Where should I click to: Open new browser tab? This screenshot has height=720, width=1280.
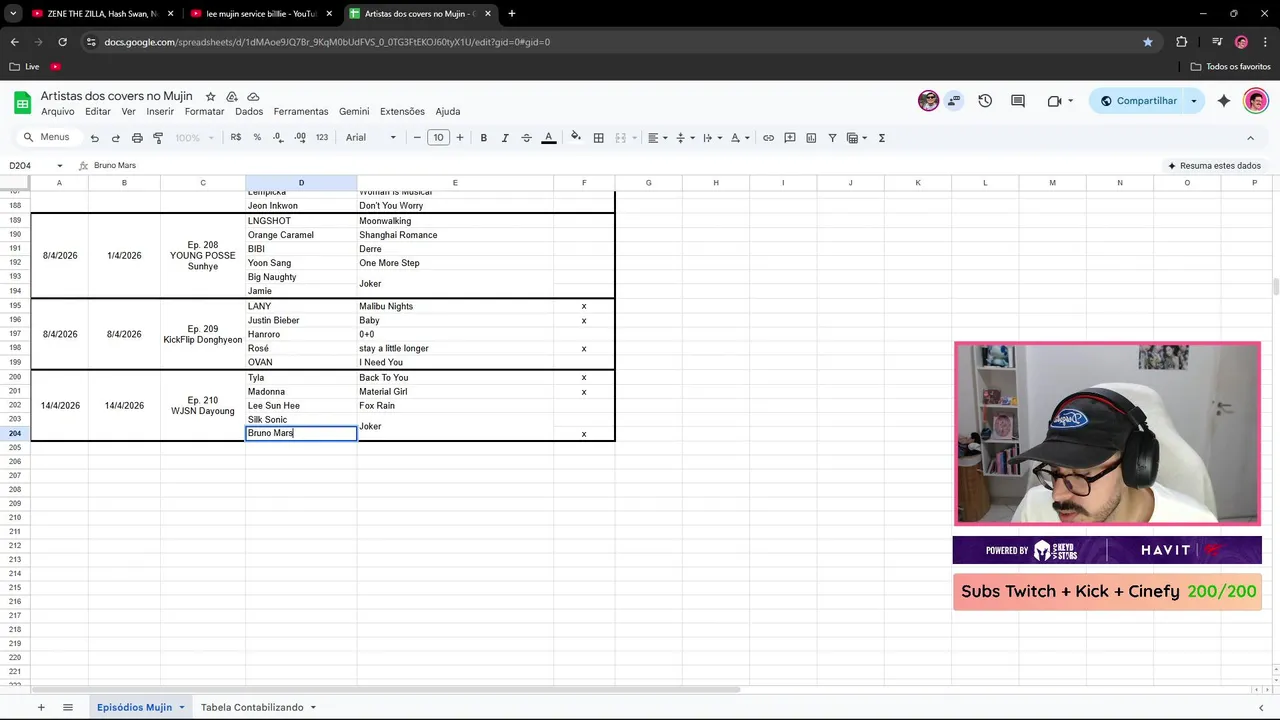coord(512,14)
